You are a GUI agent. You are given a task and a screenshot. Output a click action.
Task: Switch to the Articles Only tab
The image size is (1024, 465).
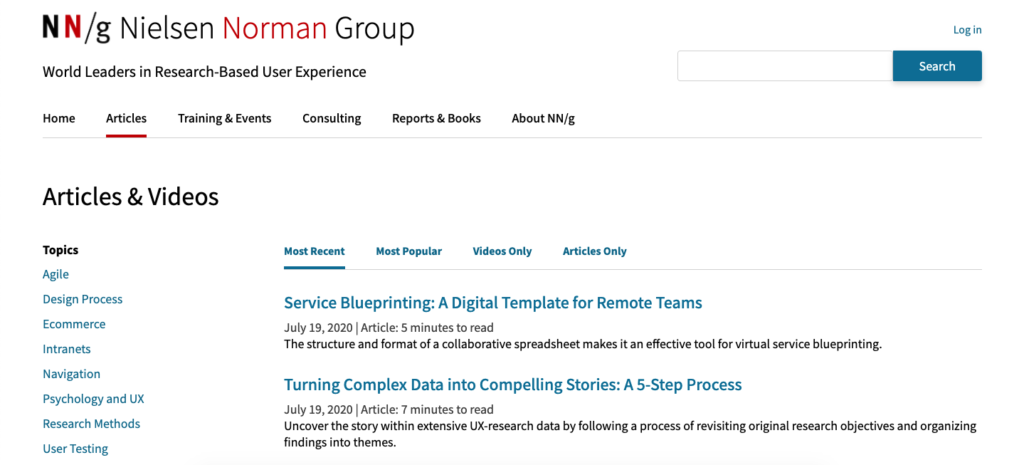click(x=595, y=251)
